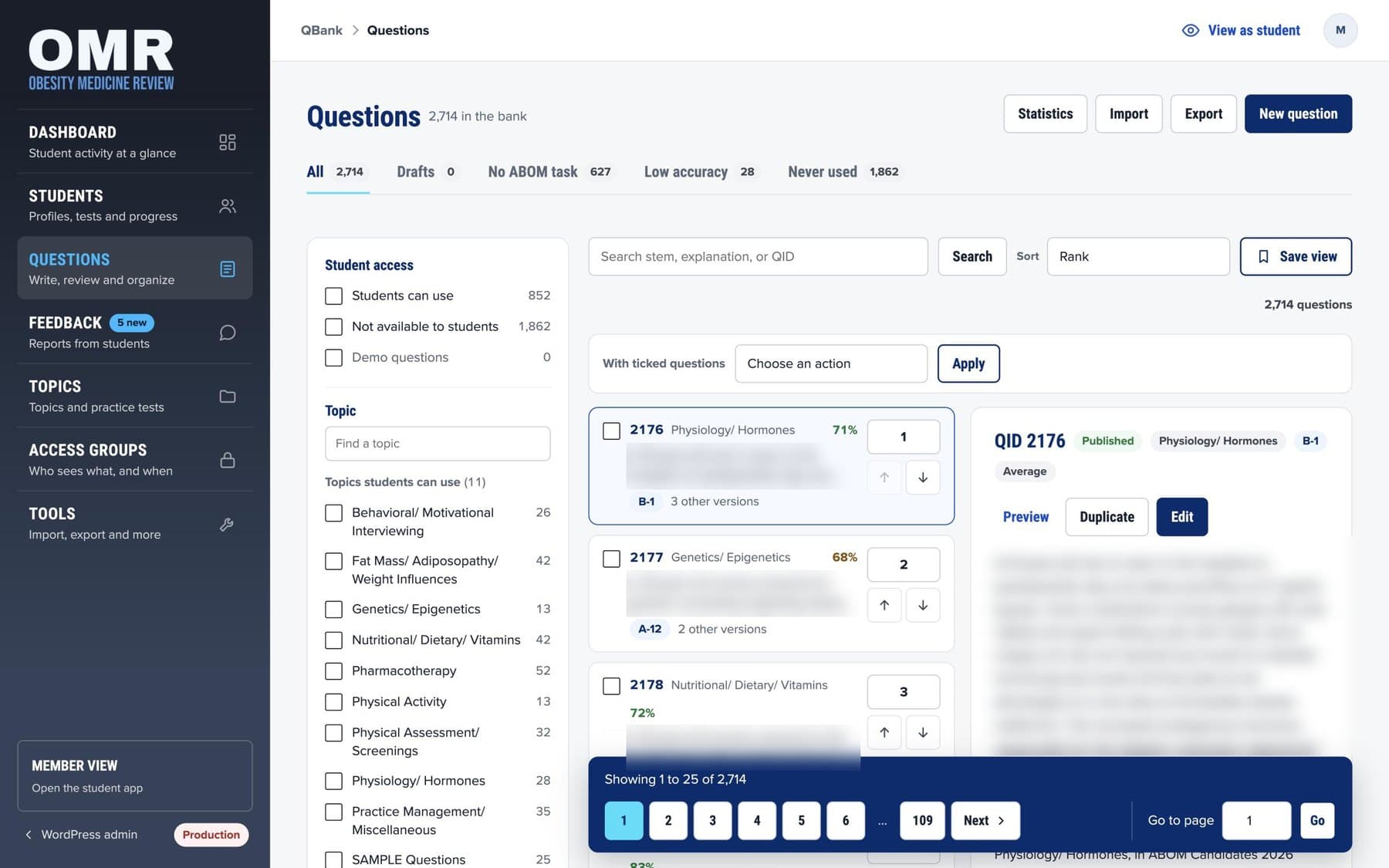Open Access Groups in the sidebar
Viewport: 1389px width, 868px height.
point(134,460)
